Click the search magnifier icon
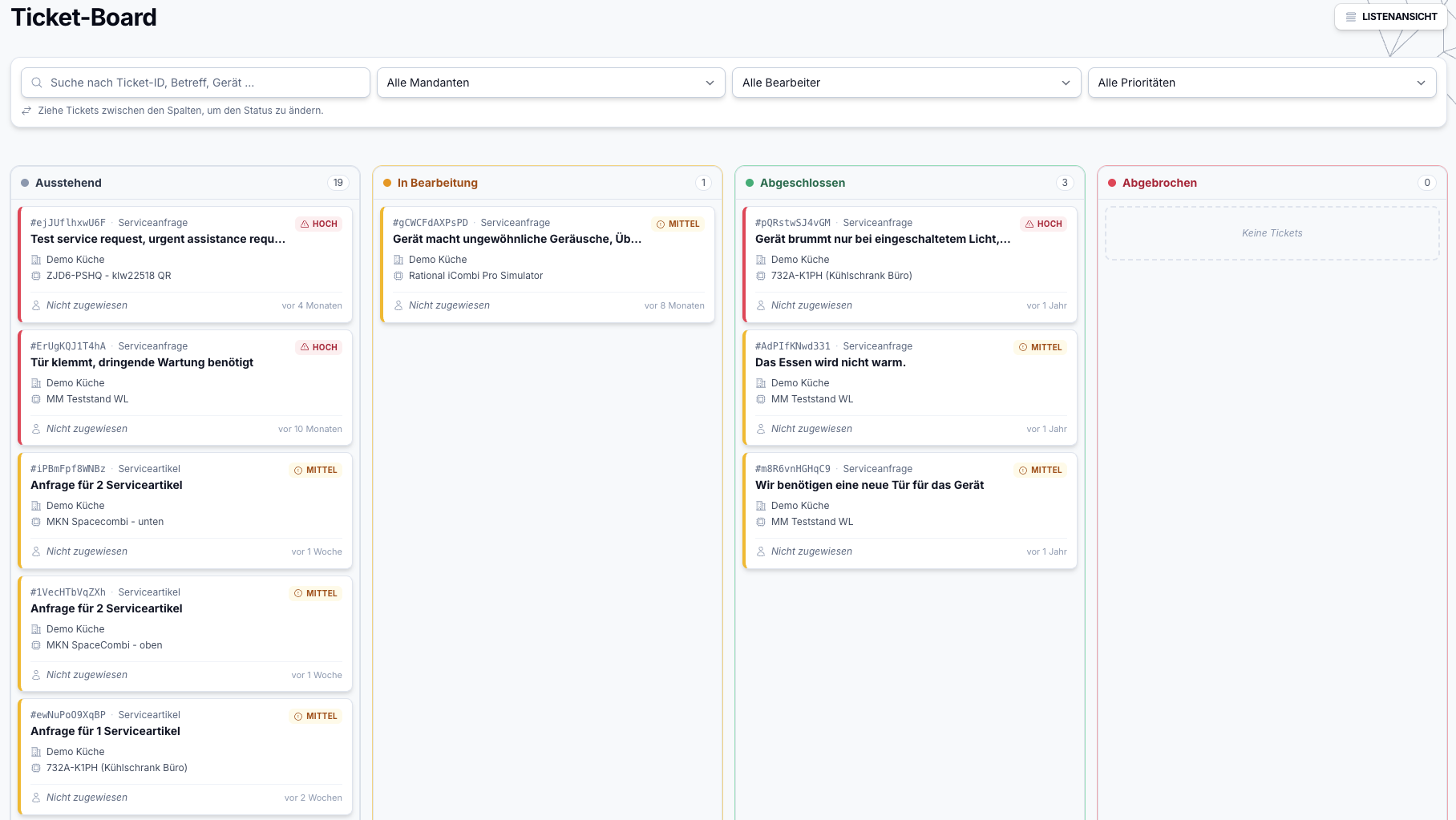 click(37, 83)
